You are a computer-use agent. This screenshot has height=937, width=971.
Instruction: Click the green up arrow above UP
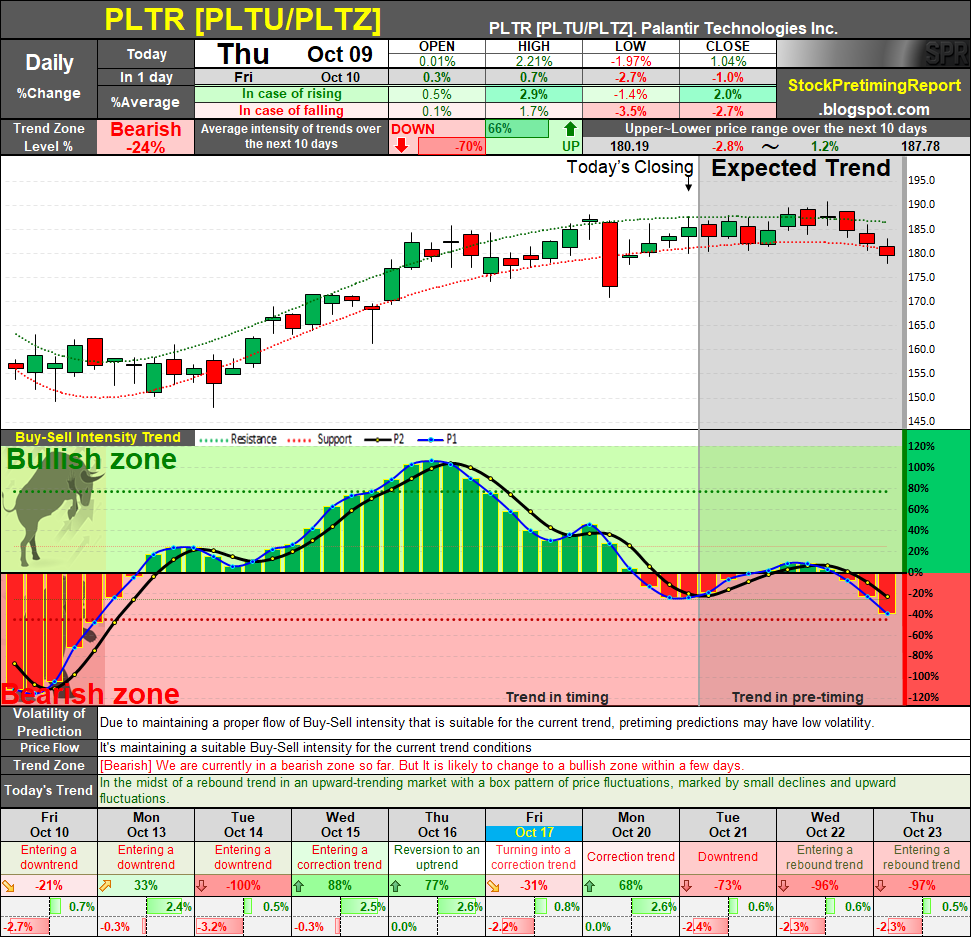pos(570,129)
